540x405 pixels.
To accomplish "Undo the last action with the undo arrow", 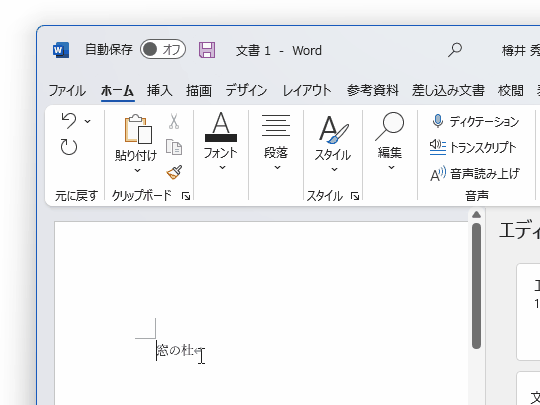I will (69, 121).
